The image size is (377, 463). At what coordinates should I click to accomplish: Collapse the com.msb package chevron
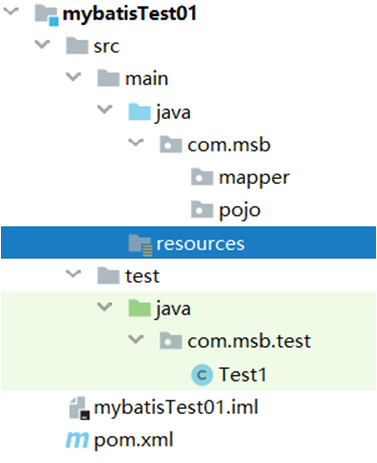[x=136, y=143]
